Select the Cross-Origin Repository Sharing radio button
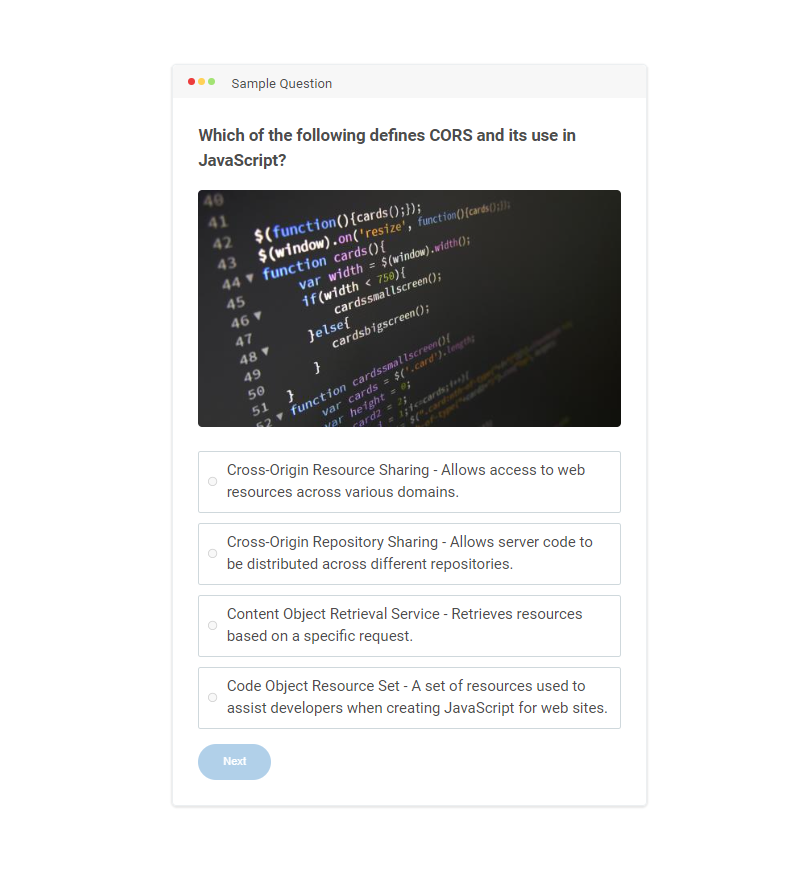This screenshot has width=810, height=882. [213, 554]
